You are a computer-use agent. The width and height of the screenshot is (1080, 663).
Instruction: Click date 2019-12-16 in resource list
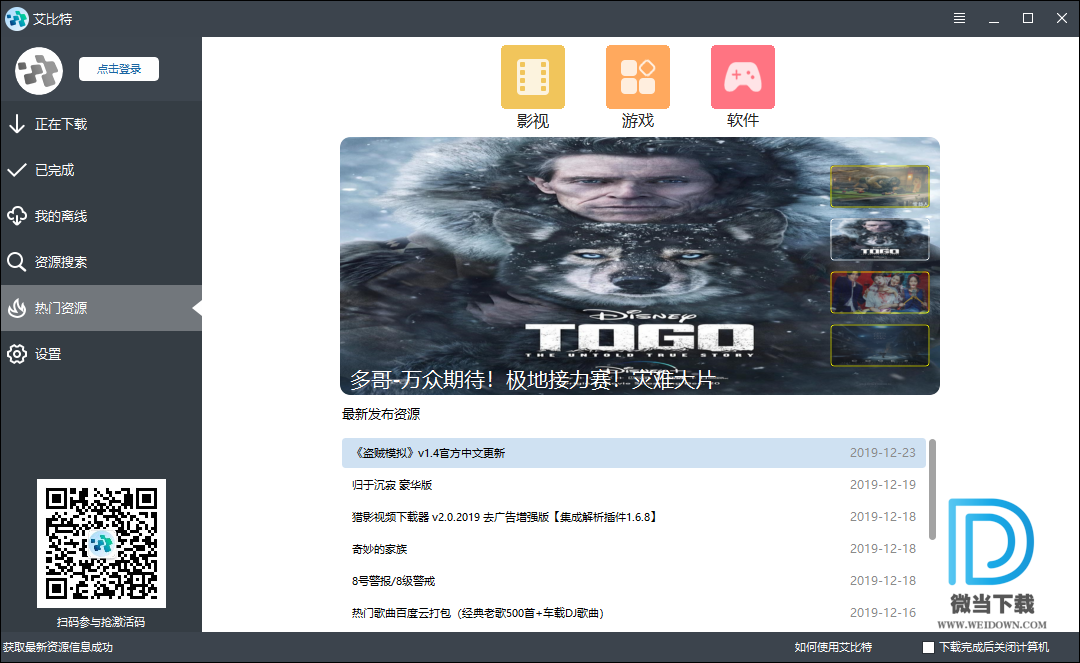(882, 613)
